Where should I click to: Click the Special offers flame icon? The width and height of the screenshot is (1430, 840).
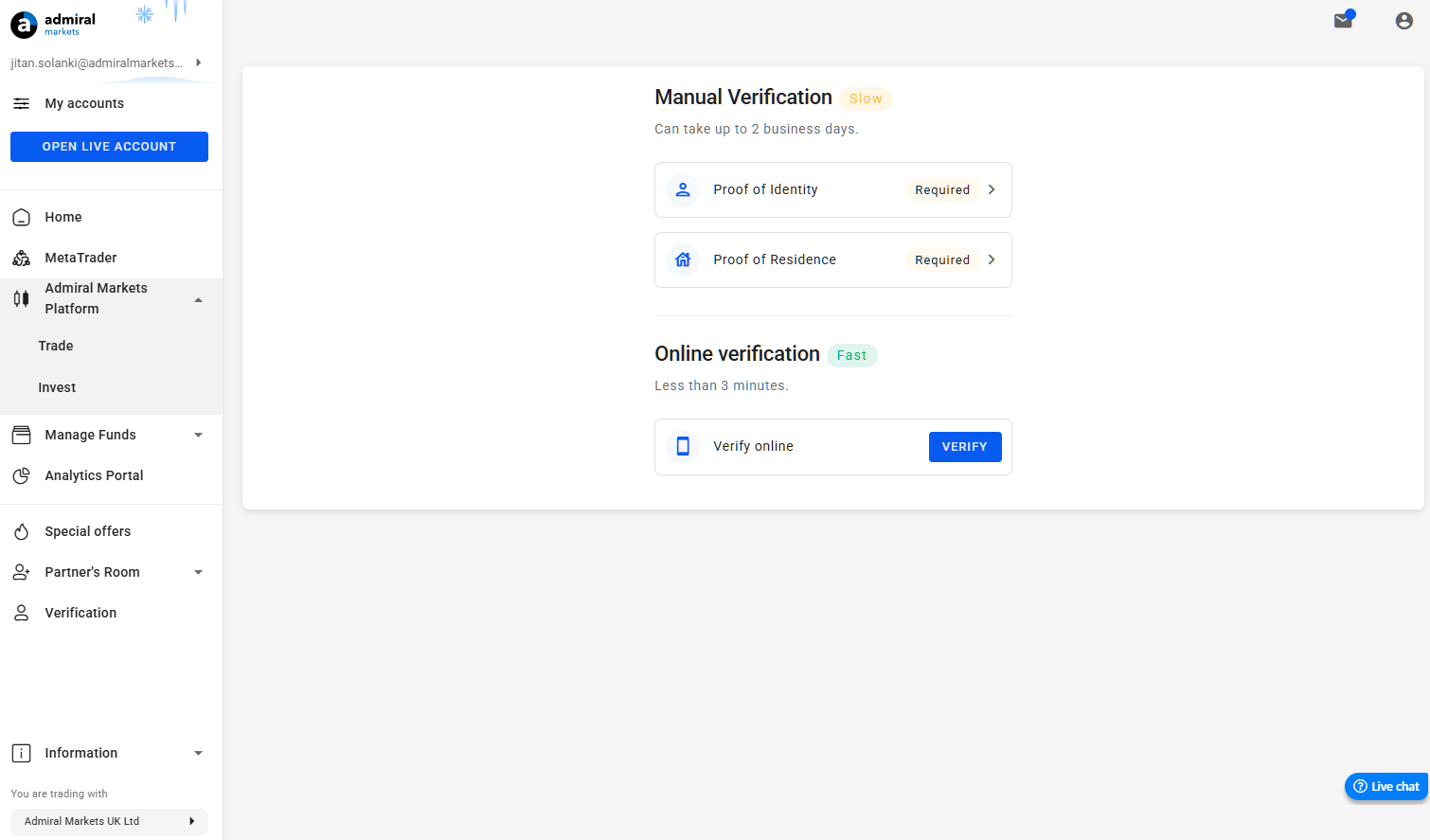pos(21,531)
